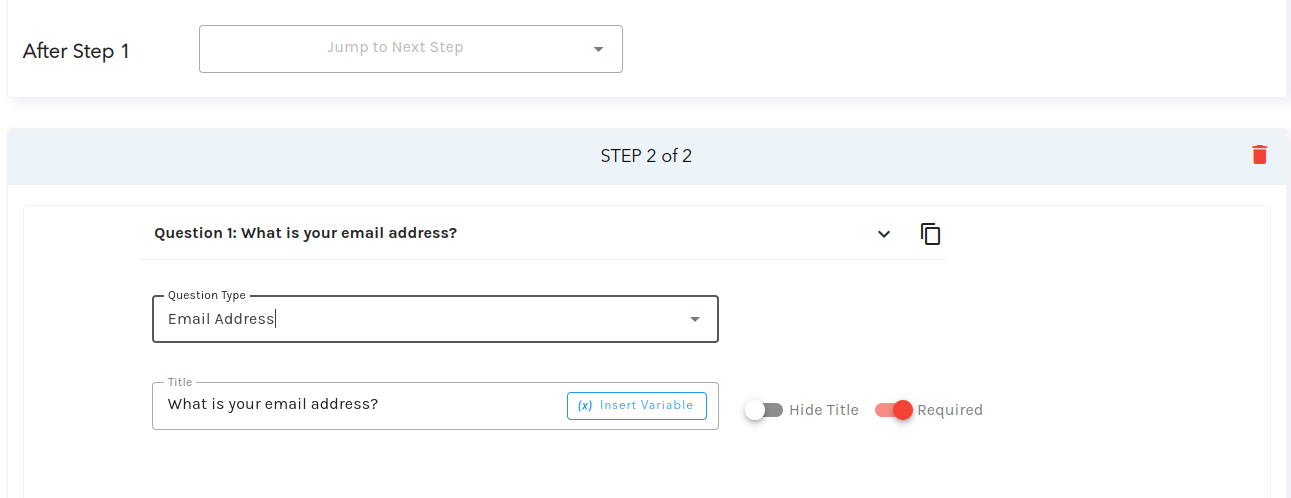Image resolution: width=1291 pixels, height=498 pixels.
Task: Enable the Hide Title toggle
Action: 764,410
